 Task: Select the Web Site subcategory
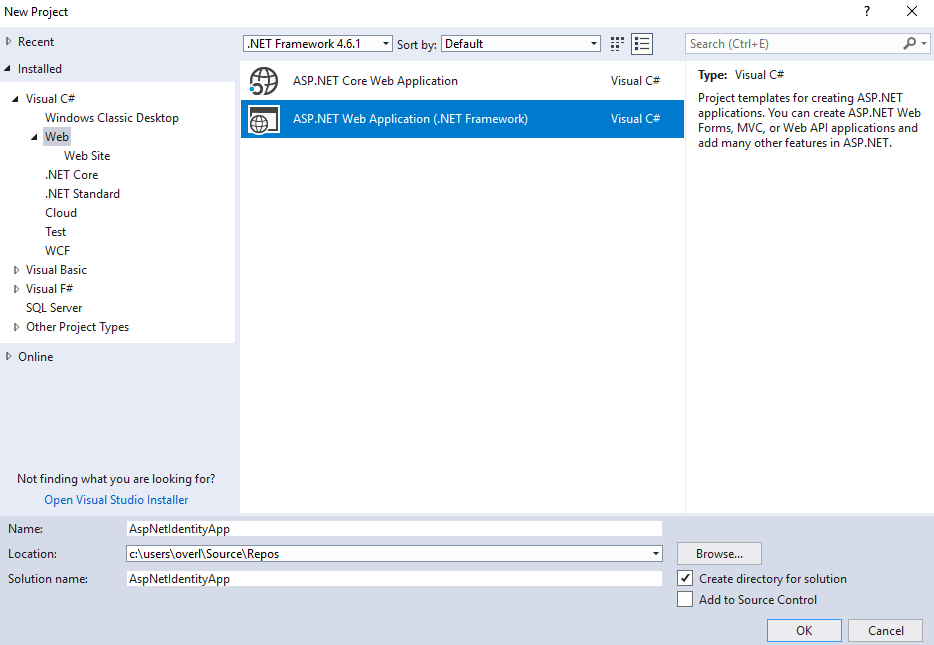(x=87, y=156)
